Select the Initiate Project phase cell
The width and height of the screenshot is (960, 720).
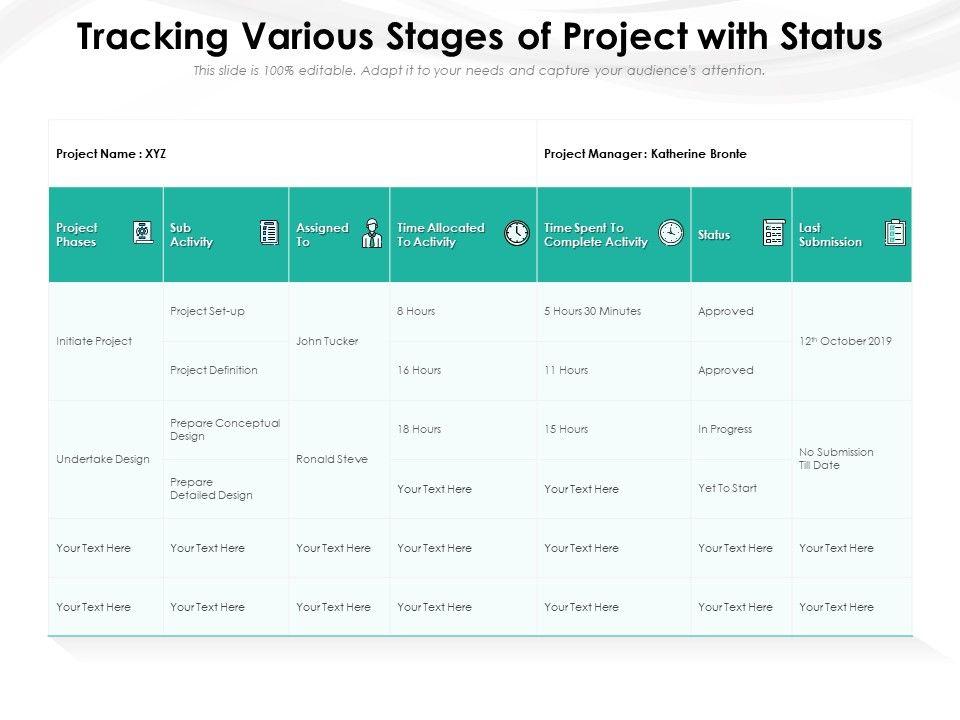click(94, 341)
